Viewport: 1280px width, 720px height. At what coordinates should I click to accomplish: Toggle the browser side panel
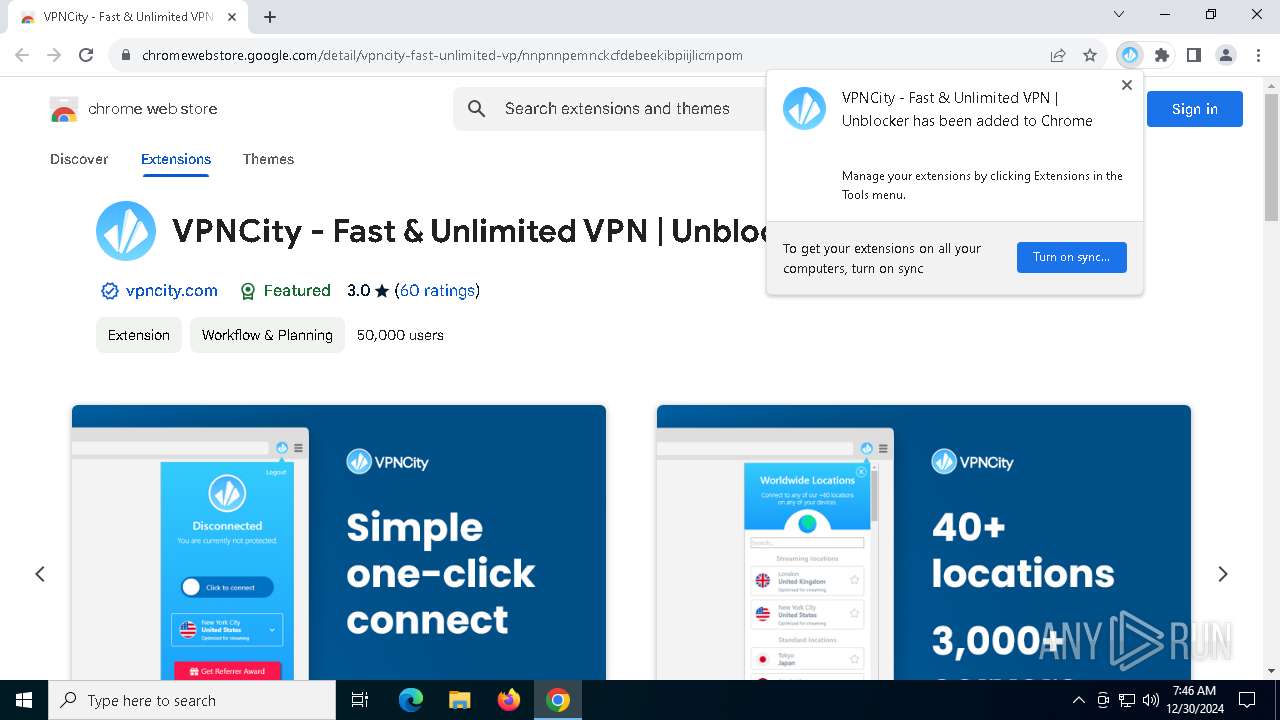point(1194,55)
